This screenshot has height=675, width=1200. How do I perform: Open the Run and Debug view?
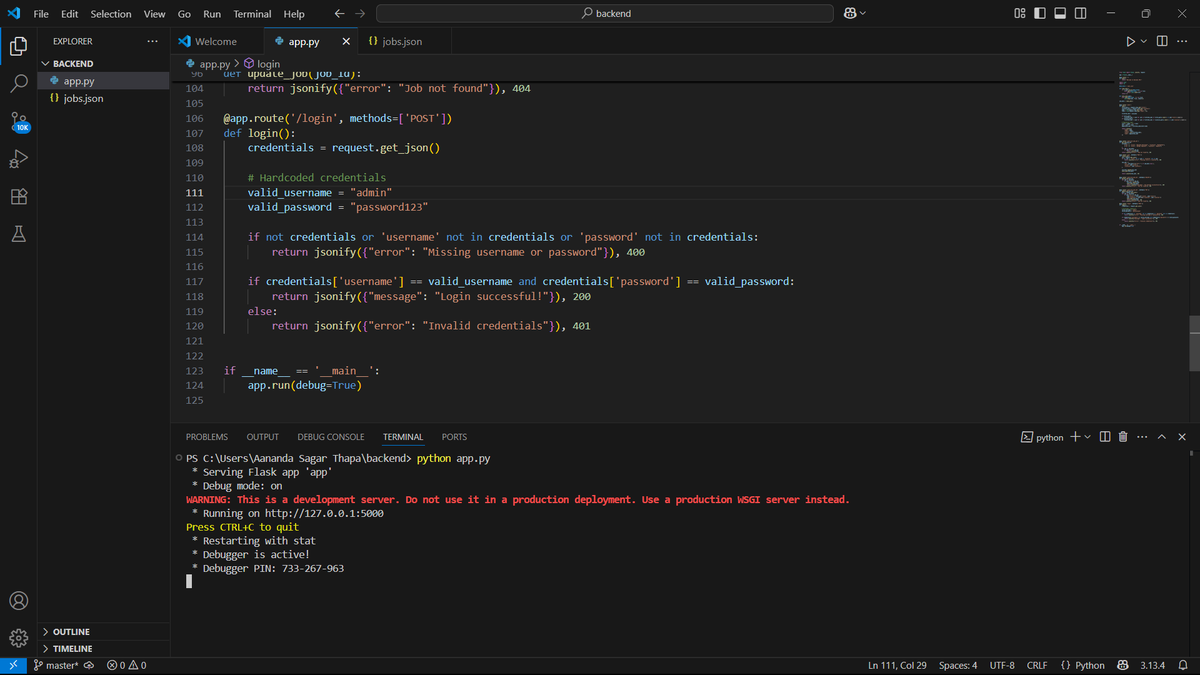(18, 159)
